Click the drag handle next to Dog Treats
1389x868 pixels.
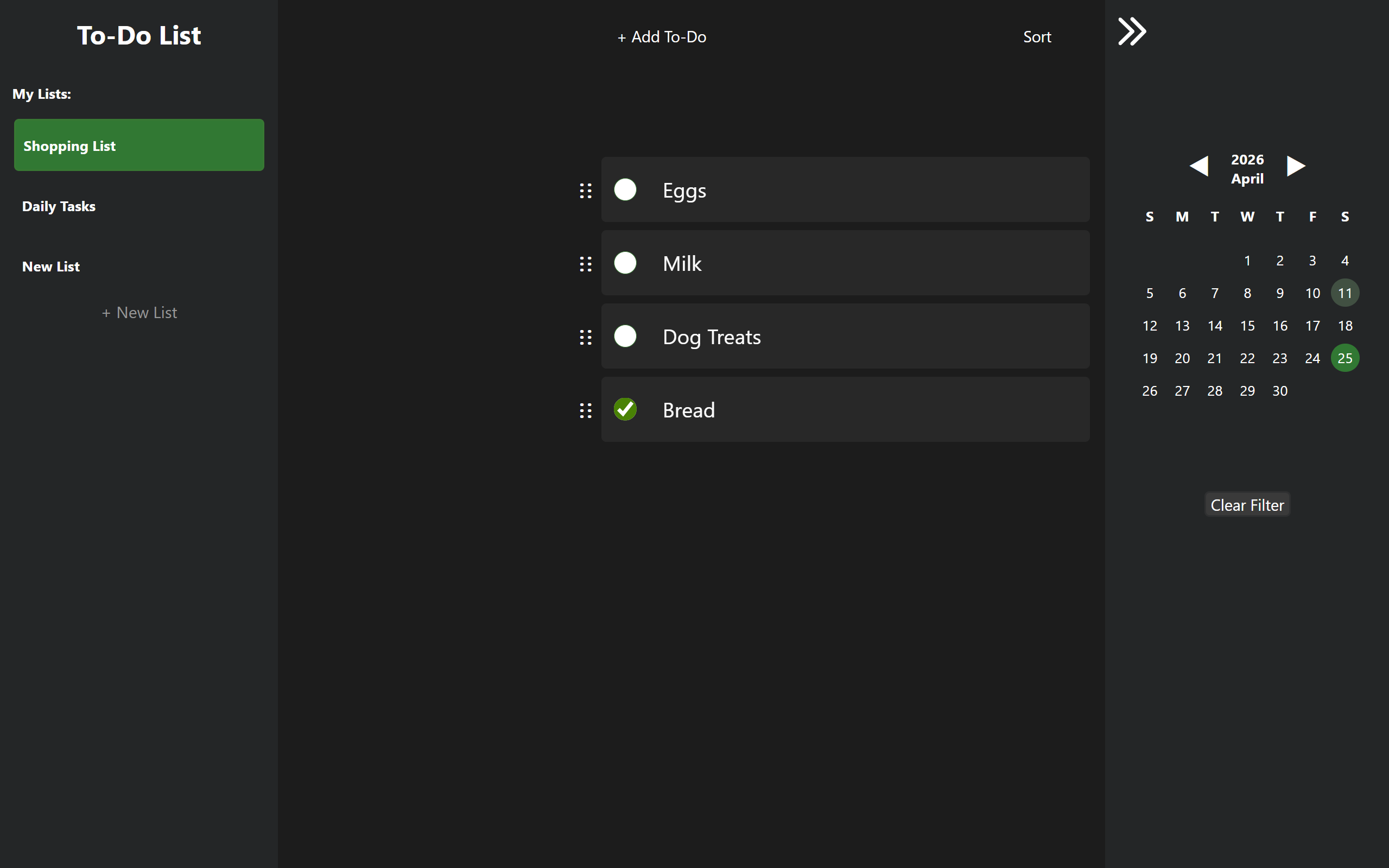(585, 337)
